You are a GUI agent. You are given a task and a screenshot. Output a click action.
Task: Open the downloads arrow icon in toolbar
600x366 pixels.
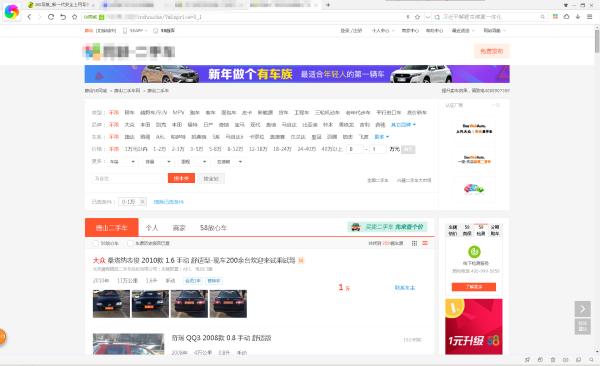click(x=578, y=16)
